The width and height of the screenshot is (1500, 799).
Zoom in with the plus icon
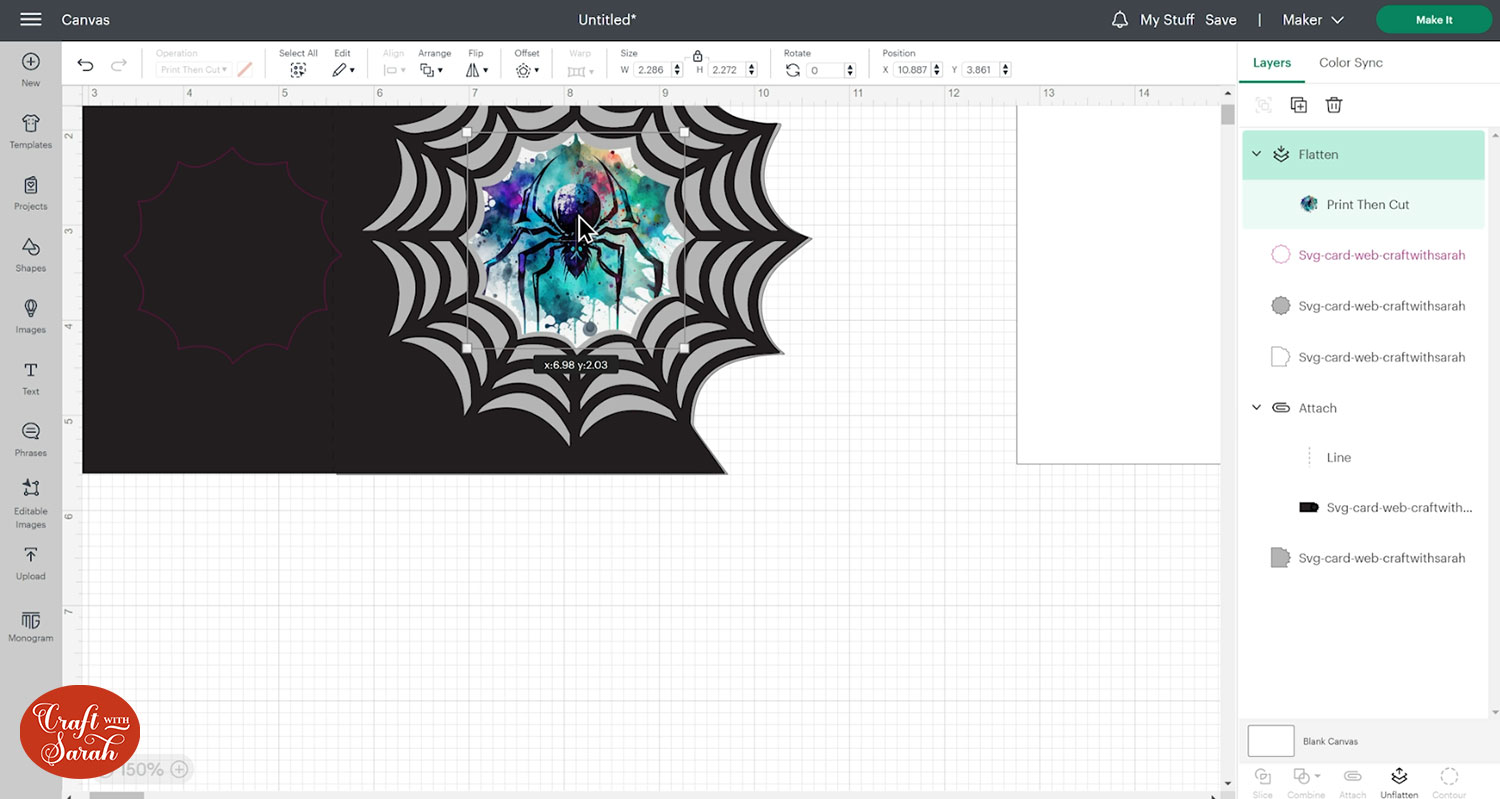click(179, 769)
